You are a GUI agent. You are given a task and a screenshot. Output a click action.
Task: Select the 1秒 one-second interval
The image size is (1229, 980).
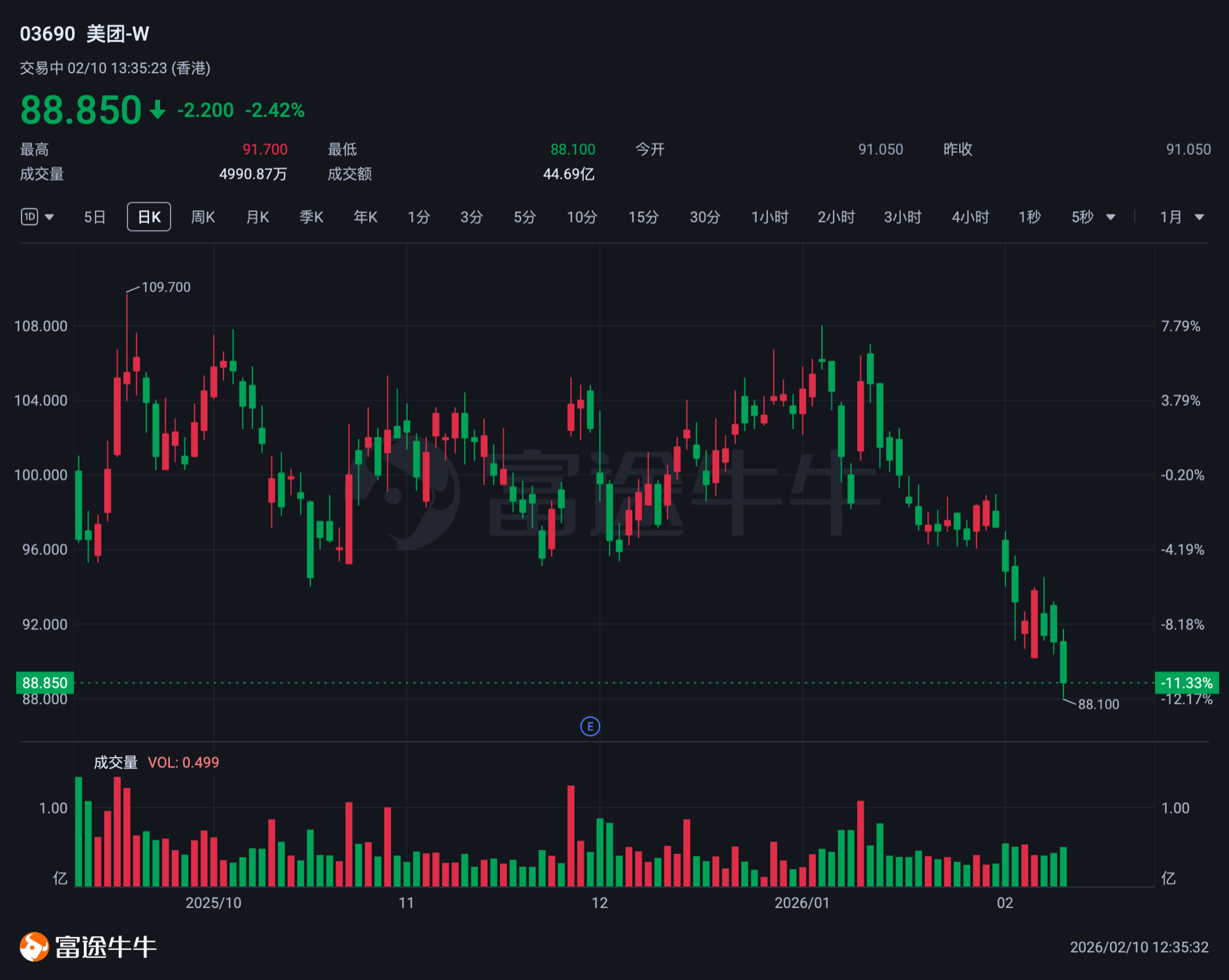click(1029, 217)
